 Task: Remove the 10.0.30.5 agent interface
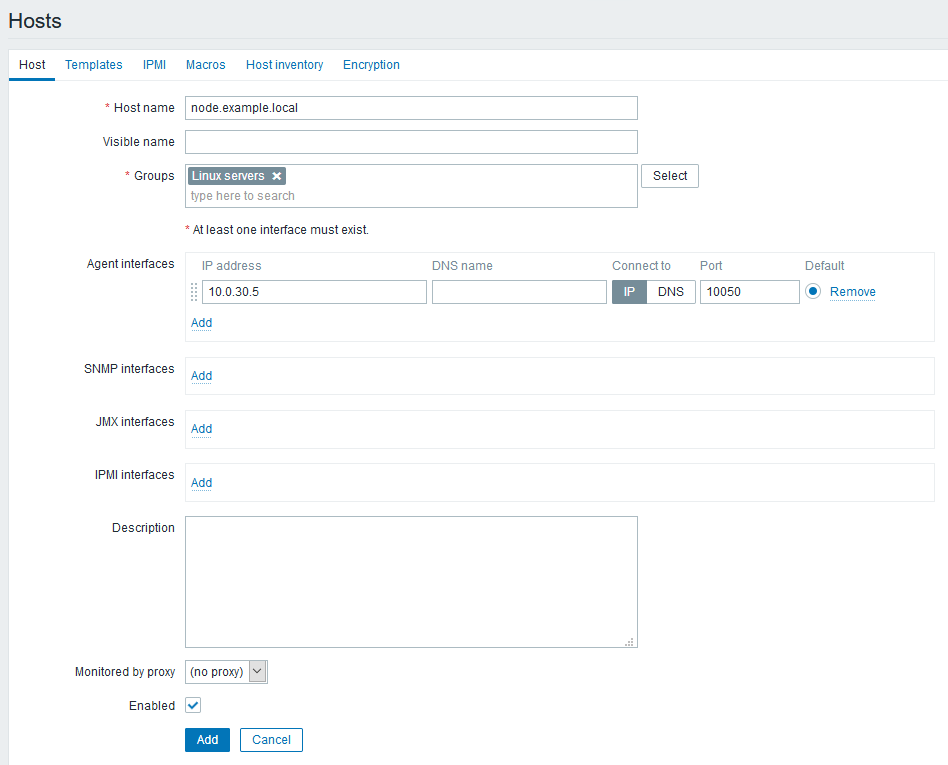pos(852,291)
